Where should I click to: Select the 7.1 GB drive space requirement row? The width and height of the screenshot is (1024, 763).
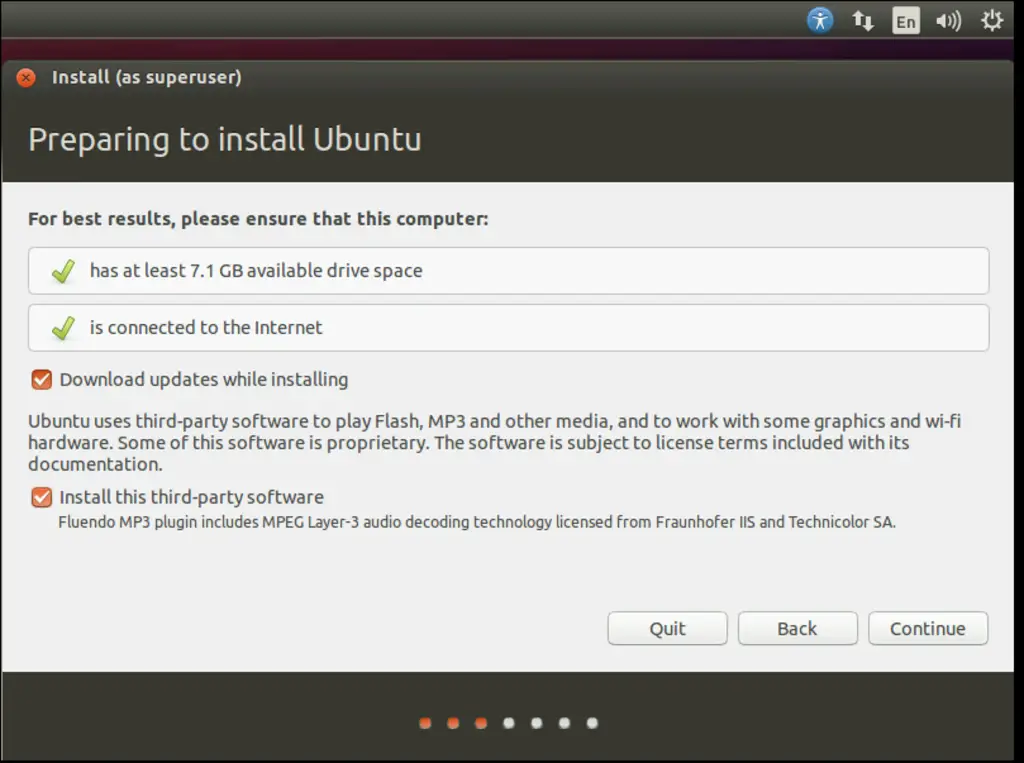(x=508, y=271)
